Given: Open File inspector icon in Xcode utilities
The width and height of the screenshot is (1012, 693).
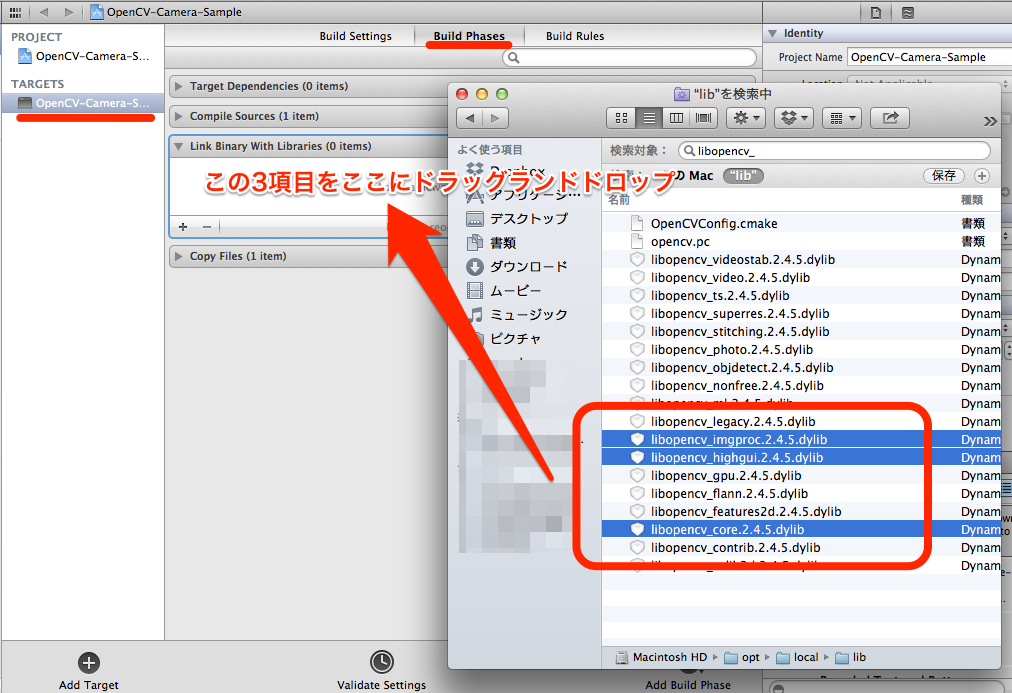Looking at the screenshot, I should tap(876, 12).
